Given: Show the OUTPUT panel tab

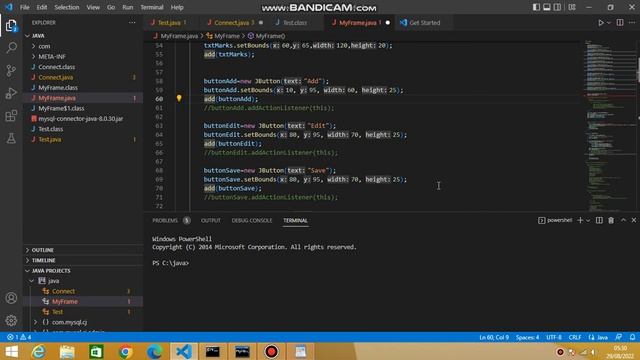Looking at the screenshot, I should point(211,220).
